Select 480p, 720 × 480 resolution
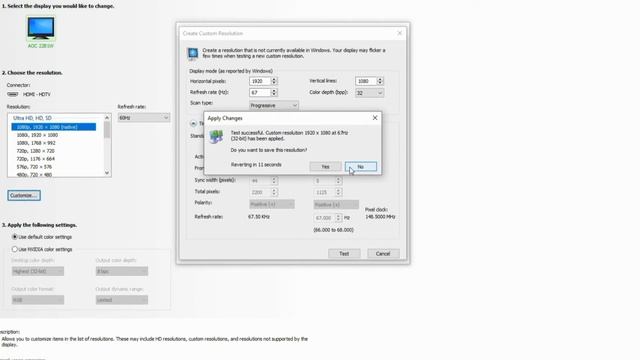This screenshot has width=640, height=360. pyautogui.click(x=34, y=175)
